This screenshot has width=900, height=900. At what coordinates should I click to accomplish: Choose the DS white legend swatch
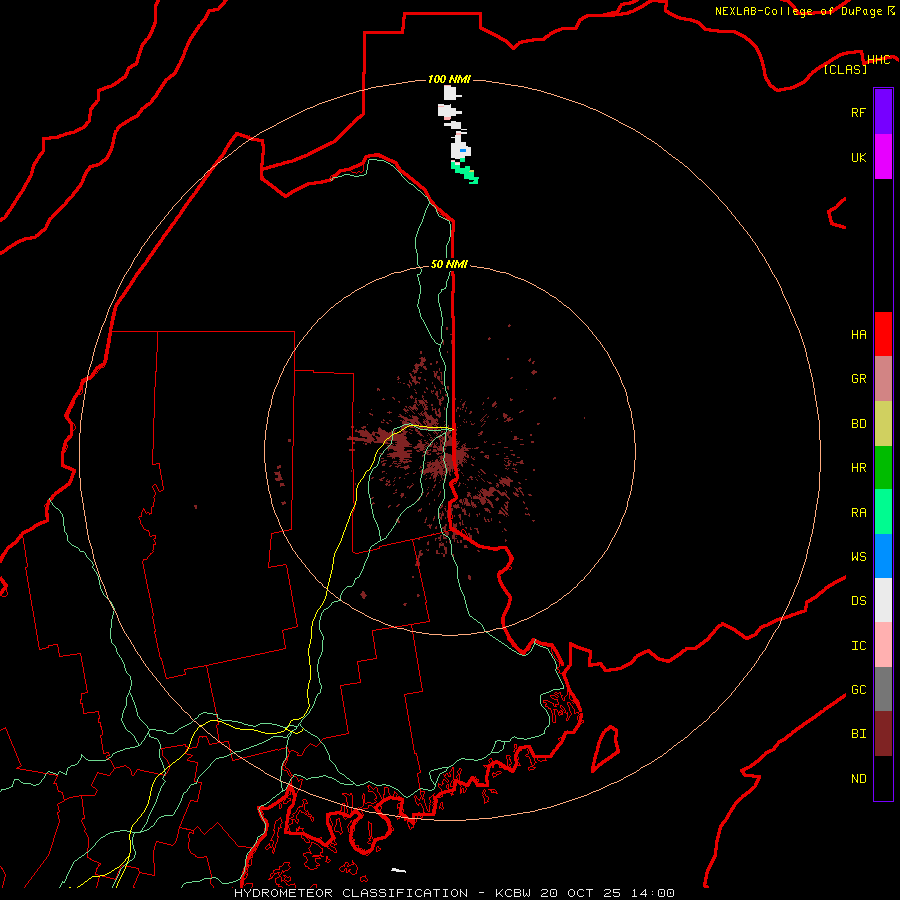[883, 600]
